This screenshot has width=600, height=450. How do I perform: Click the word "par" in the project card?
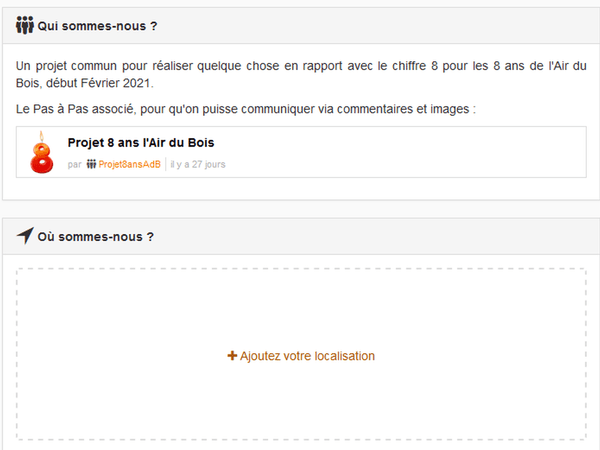[74, 164]
